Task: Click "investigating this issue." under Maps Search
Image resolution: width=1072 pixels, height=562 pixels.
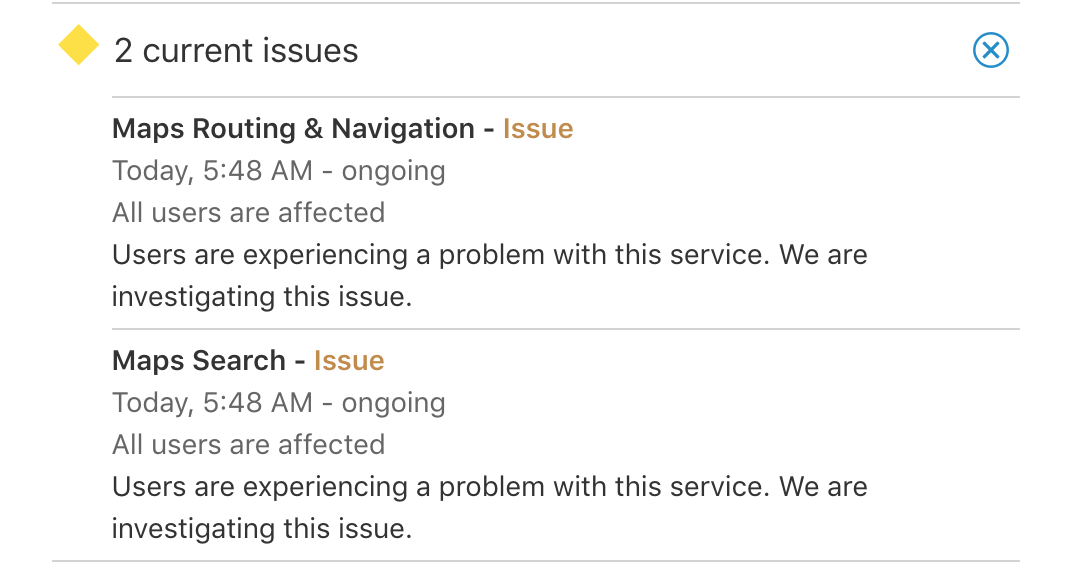Action: click(x=262, y=528)
